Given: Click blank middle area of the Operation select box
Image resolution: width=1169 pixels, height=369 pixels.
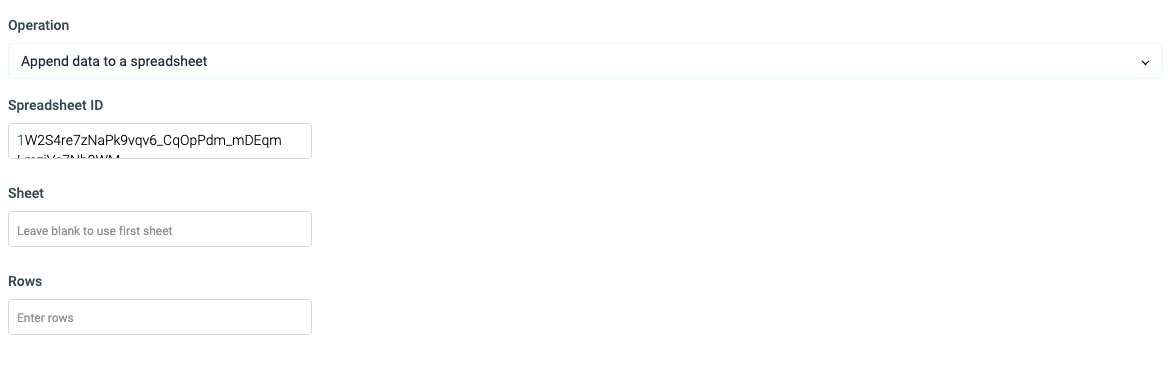Looking at the screenshot, I should 671,61.
